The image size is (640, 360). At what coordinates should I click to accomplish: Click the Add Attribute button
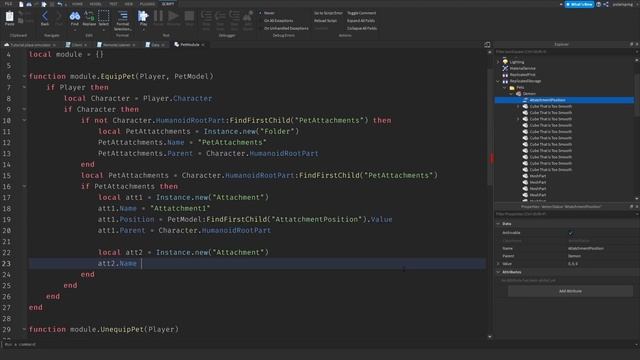pyautogui.click(x=570, y=291)
